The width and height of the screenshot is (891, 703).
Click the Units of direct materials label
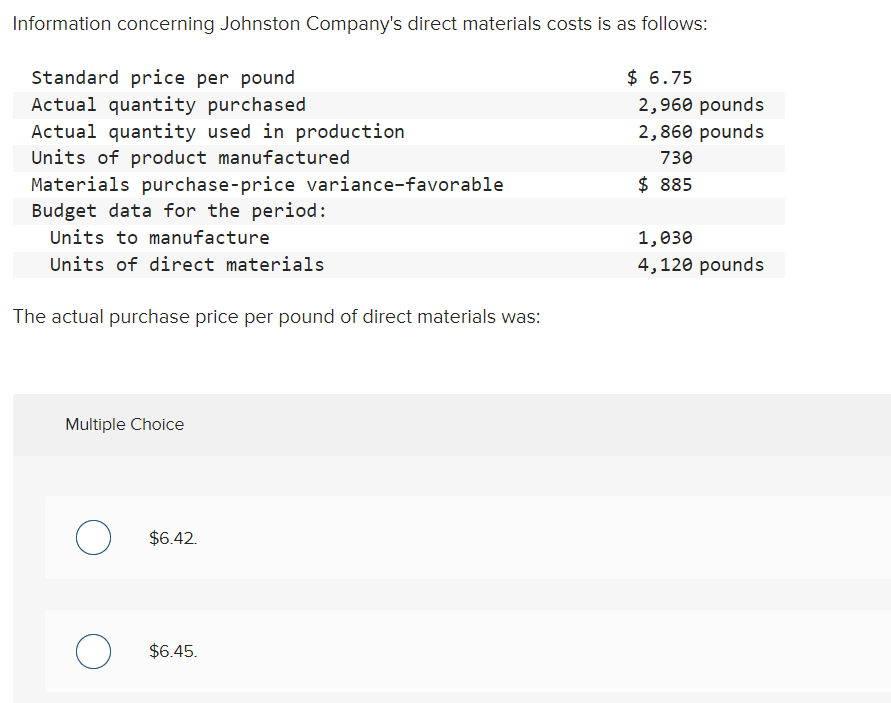[x=187, y=265]
